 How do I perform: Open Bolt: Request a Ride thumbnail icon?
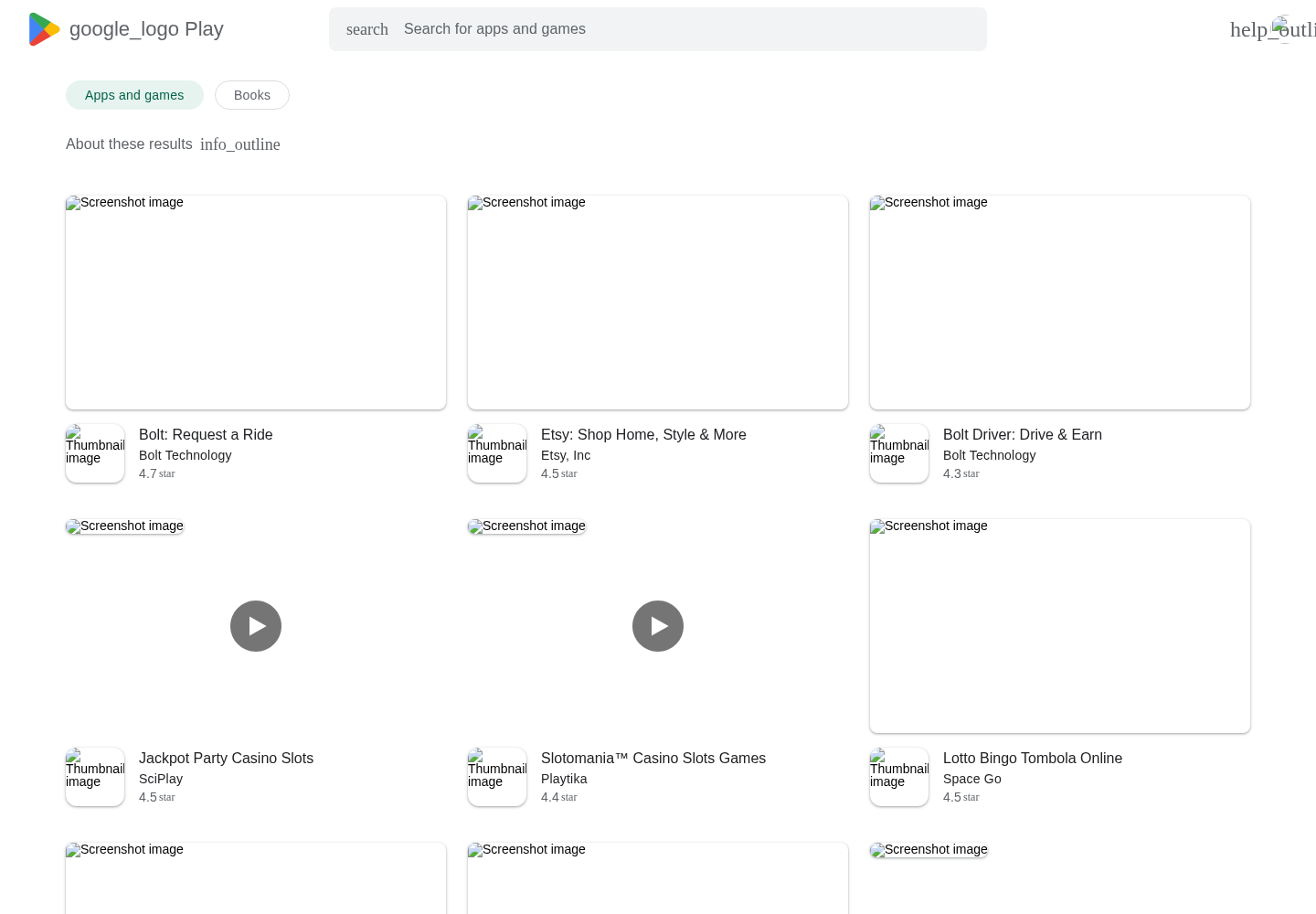[x=95, y=453]
